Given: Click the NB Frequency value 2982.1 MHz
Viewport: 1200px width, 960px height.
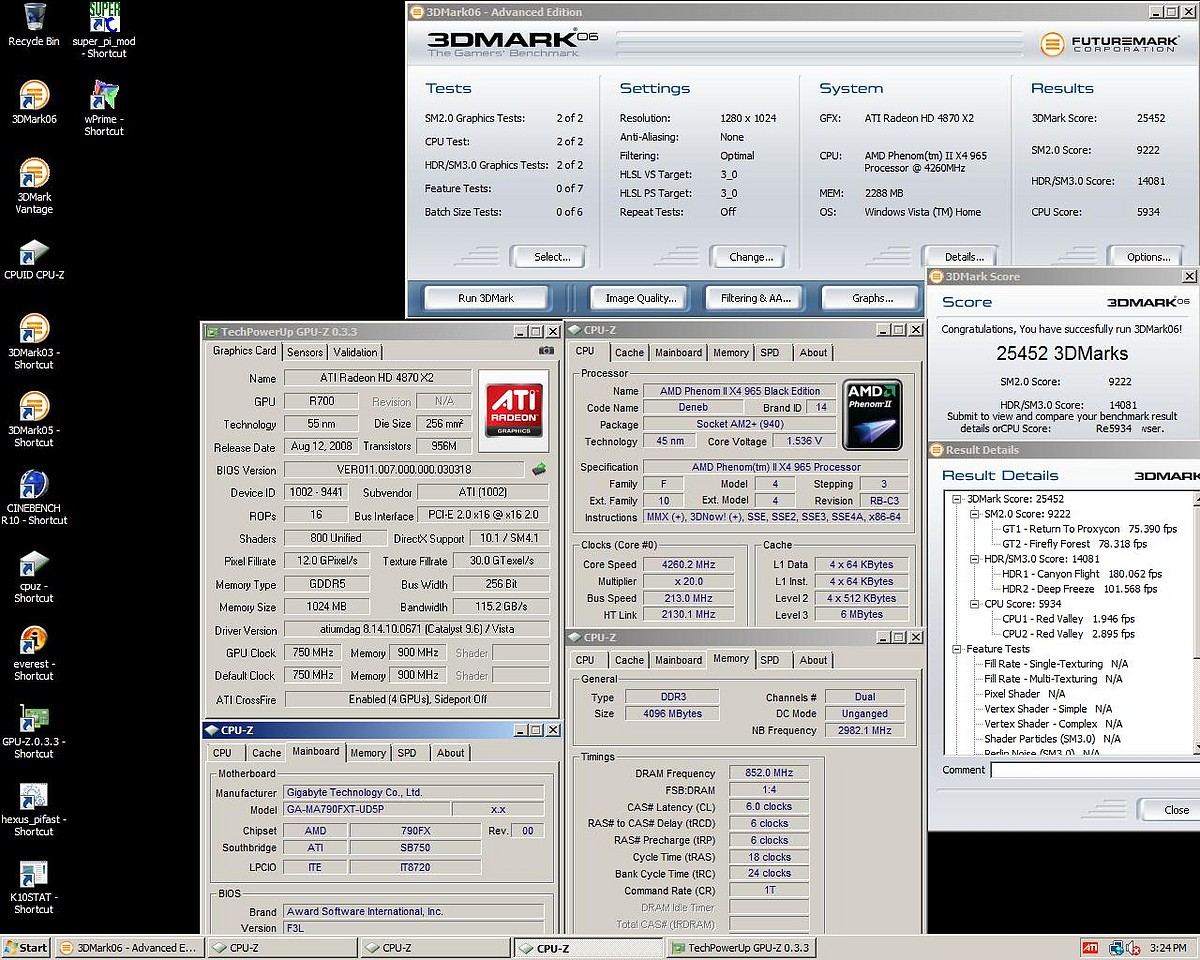Looking at the screenshot, I should [x=865, y=731].
